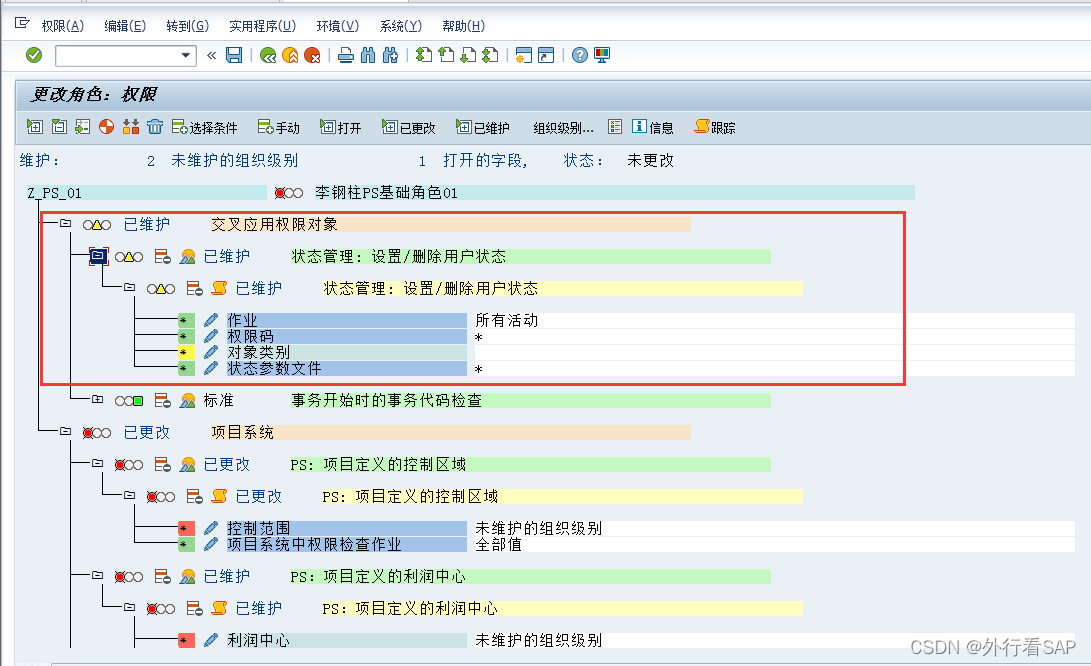Click the 已维护 toolbar button

coord(483,127)
